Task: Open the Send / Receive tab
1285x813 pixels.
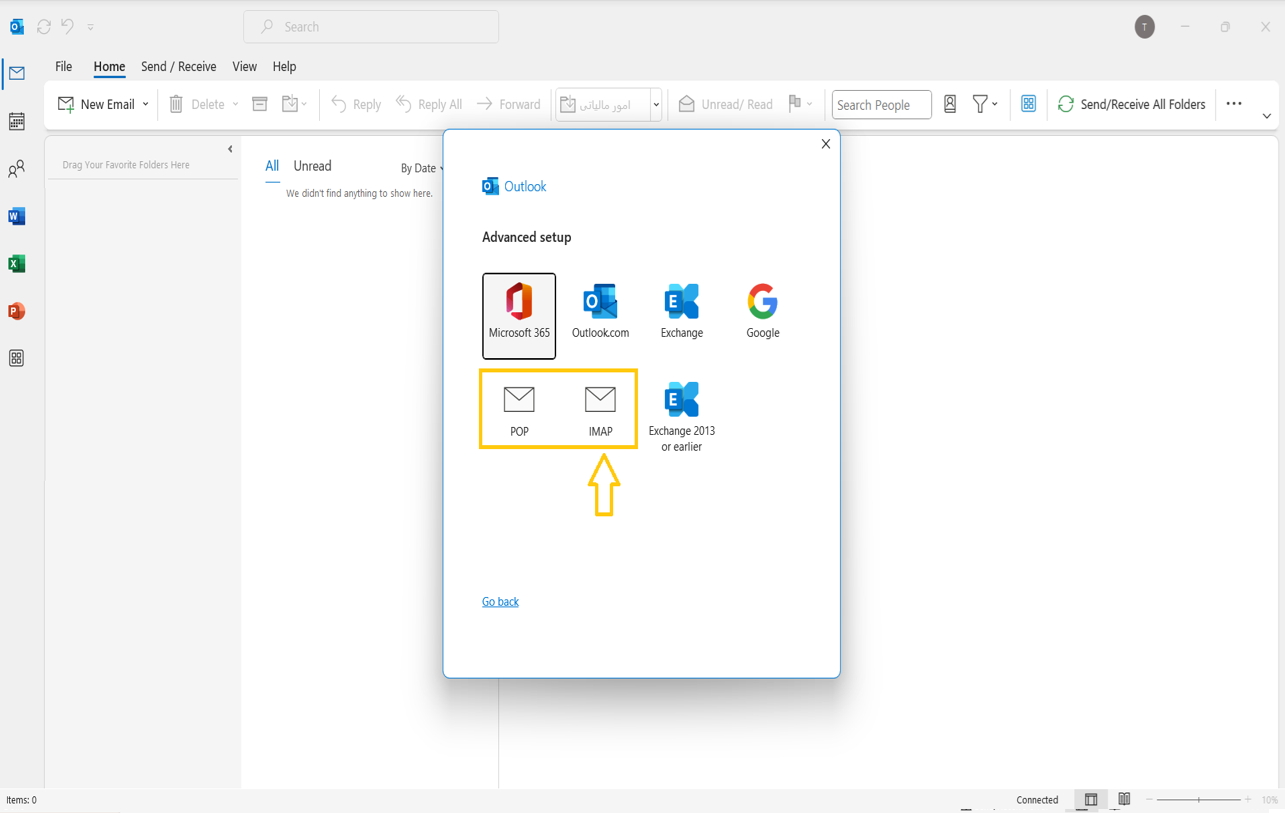Action: (x=179, y=67)
